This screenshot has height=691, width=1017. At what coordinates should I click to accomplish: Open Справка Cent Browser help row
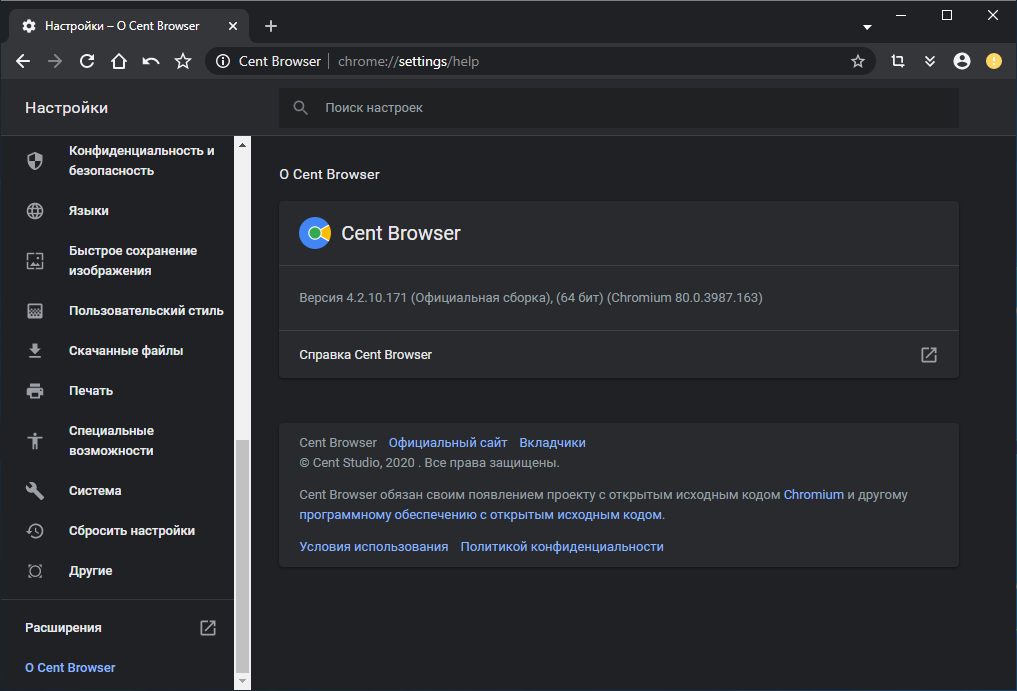(619, 354)
